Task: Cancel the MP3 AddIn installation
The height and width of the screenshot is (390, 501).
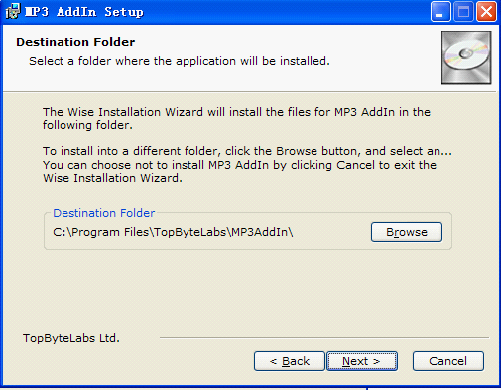Action: pos(448,361)
